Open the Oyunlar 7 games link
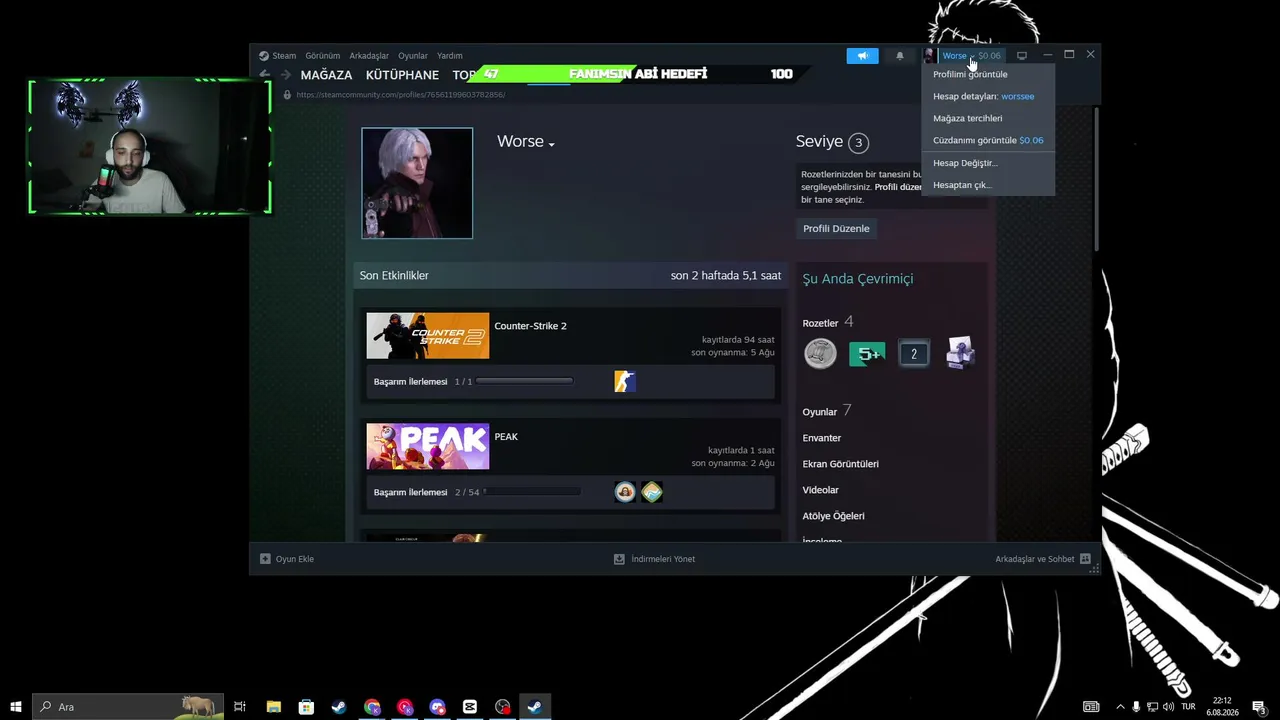This screenshot has height=720, width=1280. click(x=827, y=411)
